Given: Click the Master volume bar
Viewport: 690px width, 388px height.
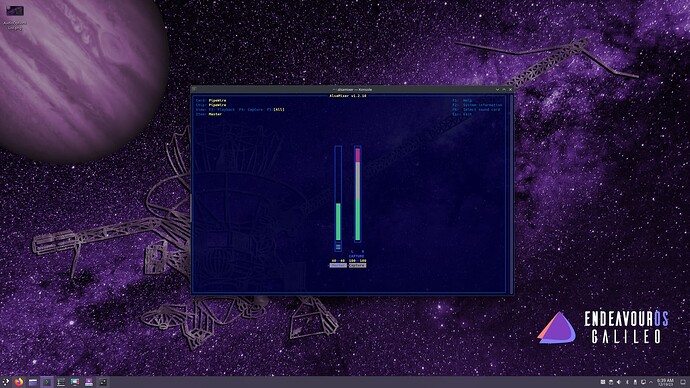Looking at the screenshot, I should point(338,194).
